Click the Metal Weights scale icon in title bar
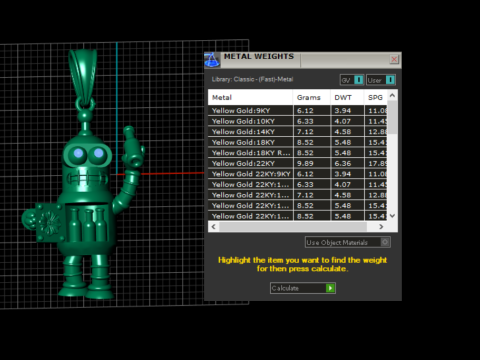This screenshot has height=360, width=480. (212, 60)
